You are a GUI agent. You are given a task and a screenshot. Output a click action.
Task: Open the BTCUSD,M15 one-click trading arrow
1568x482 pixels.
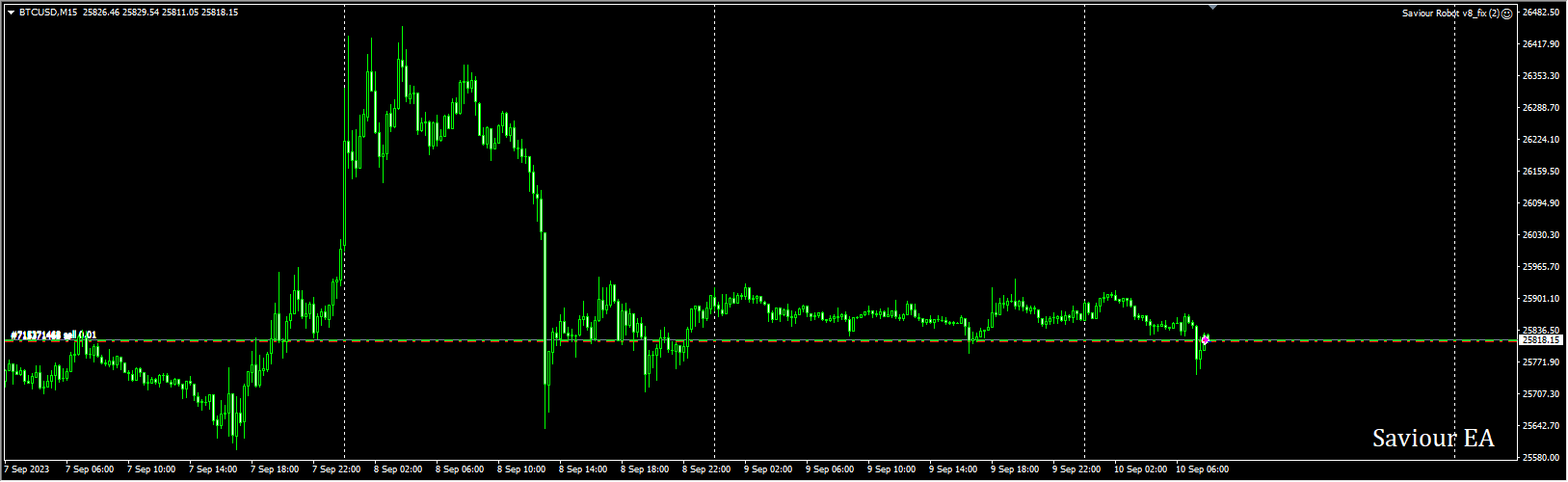11,13
